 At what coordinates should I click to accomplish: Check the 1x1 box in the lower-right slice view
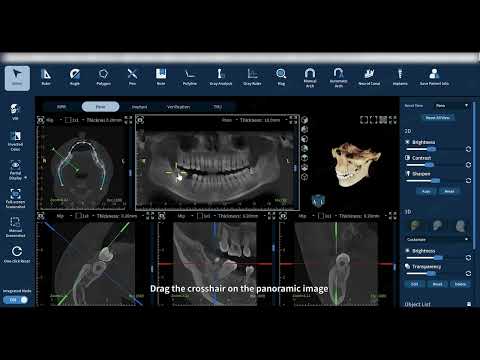click(x=321, y=216)
